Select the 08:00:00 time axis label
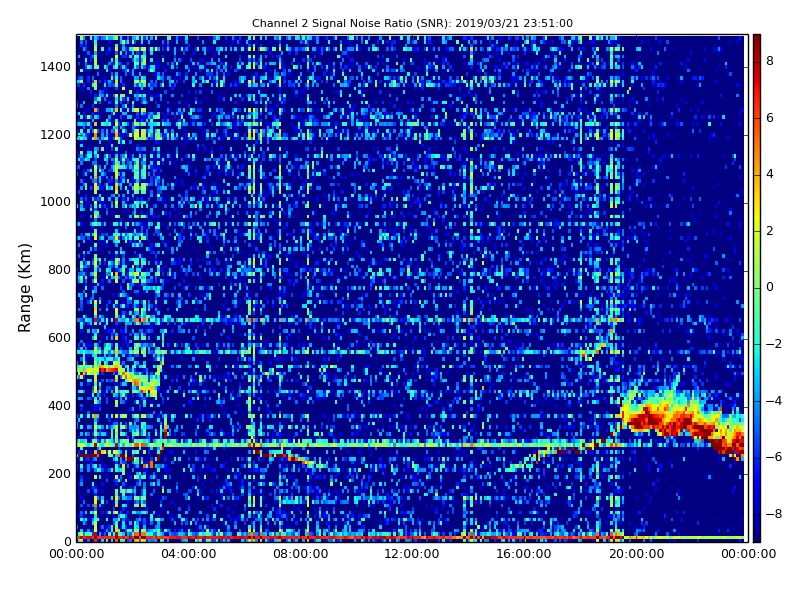The width and height of the screenshot is (800, 600). coord(301,554)
